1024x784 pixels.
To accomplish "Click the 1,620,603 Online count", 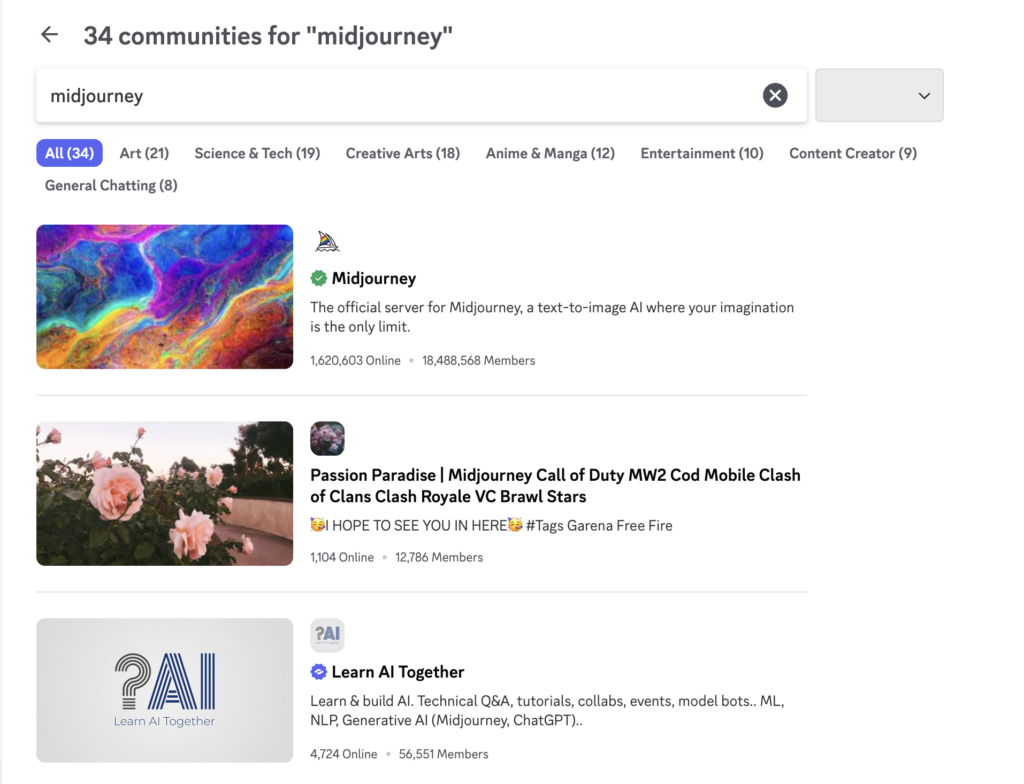I will pos(355,360).
